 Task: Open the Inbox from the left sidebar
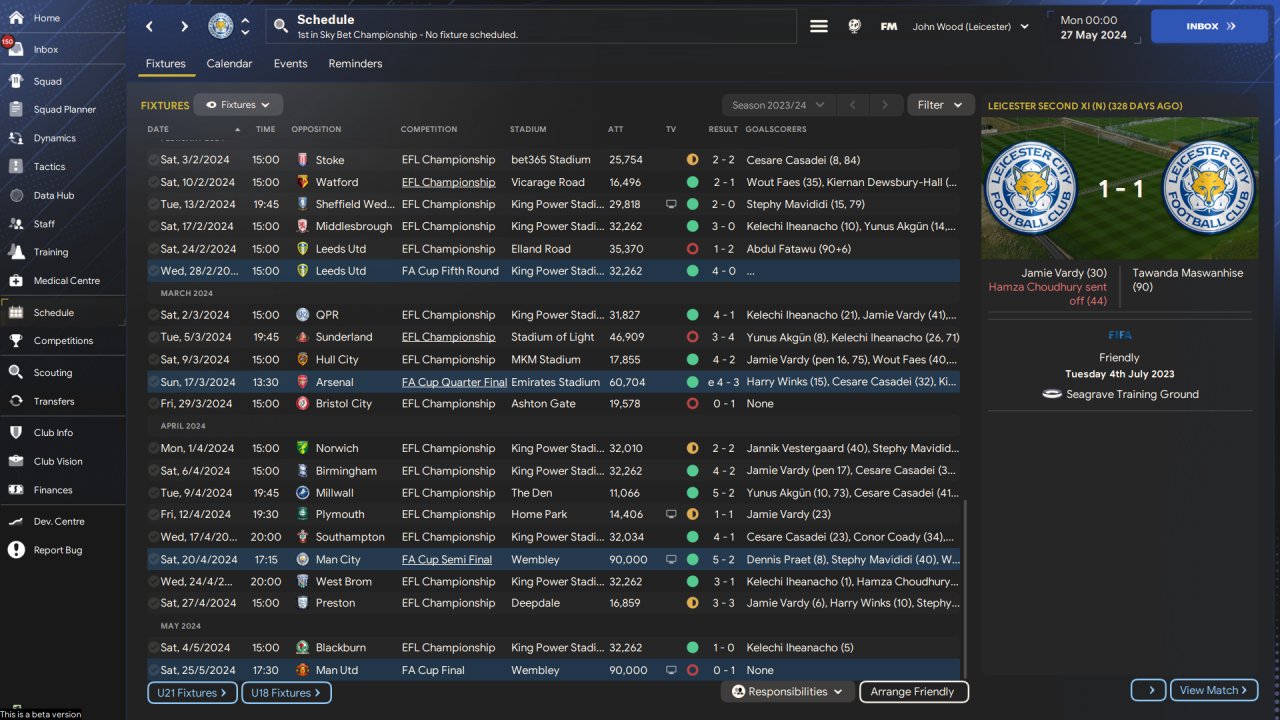[x=46, y=49]
